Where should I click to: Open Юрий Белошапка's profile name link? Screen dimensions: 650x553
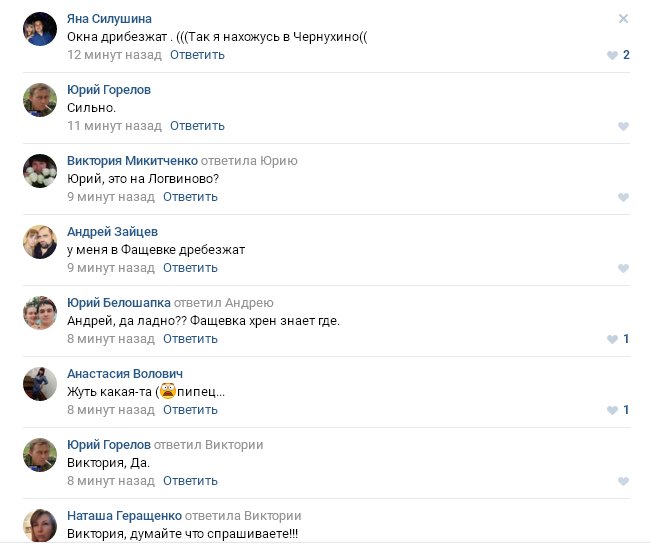pyautogui.click(x=118, y=303)
